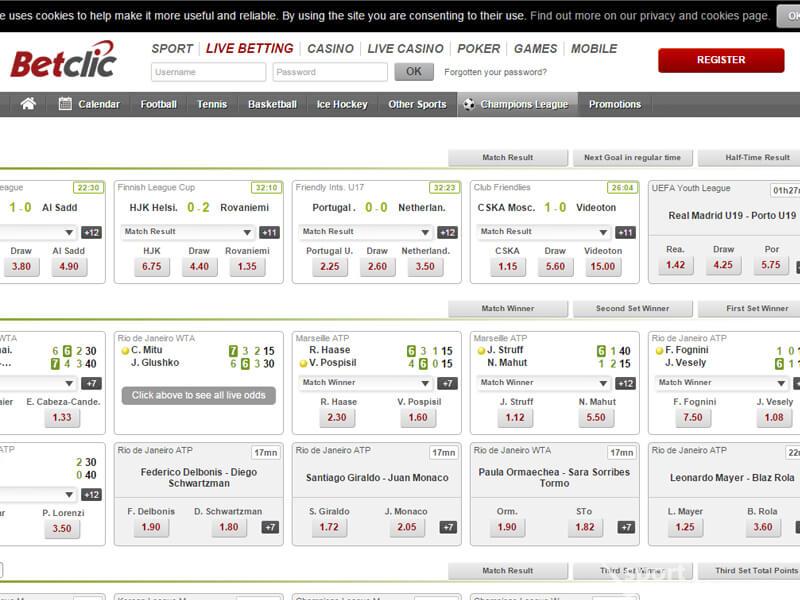
Task: Open Forgotten your password link
Action: point(495,72)
